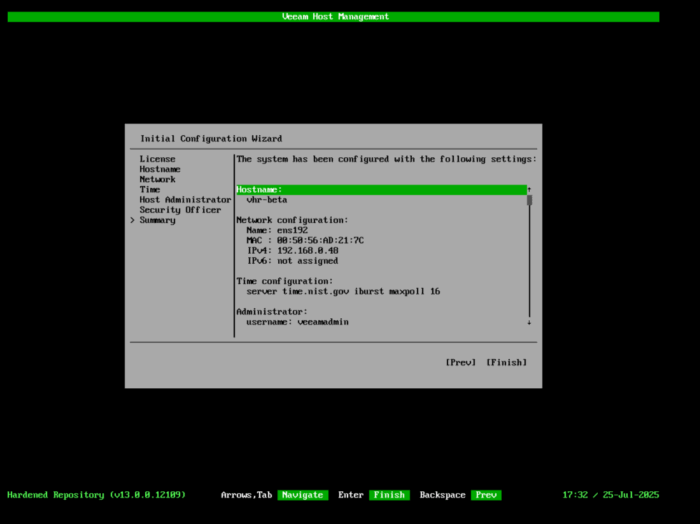Click the Network configuration: heading
This screenshot has height=524, width=700.
coord(292,220)
